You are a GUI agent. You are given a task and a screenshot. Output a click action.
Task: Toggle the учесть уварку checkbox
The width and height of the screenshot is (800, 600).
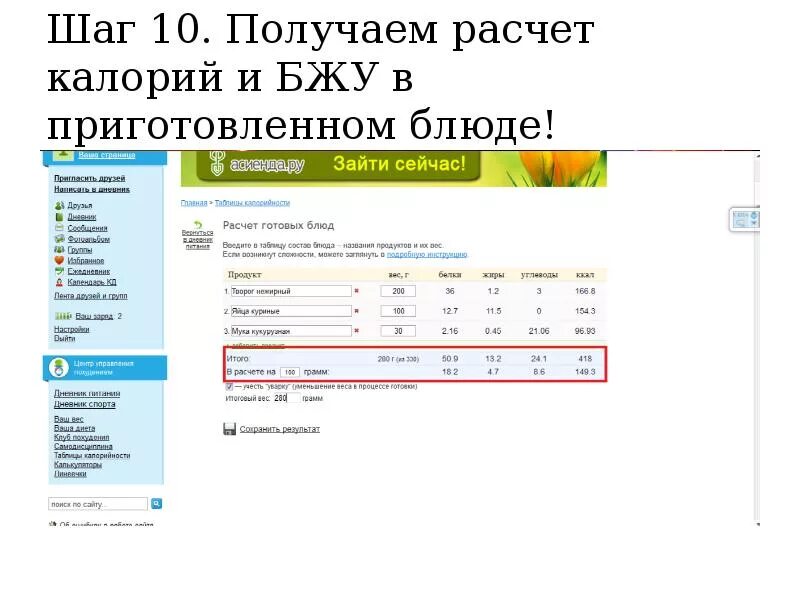point(229,387)
